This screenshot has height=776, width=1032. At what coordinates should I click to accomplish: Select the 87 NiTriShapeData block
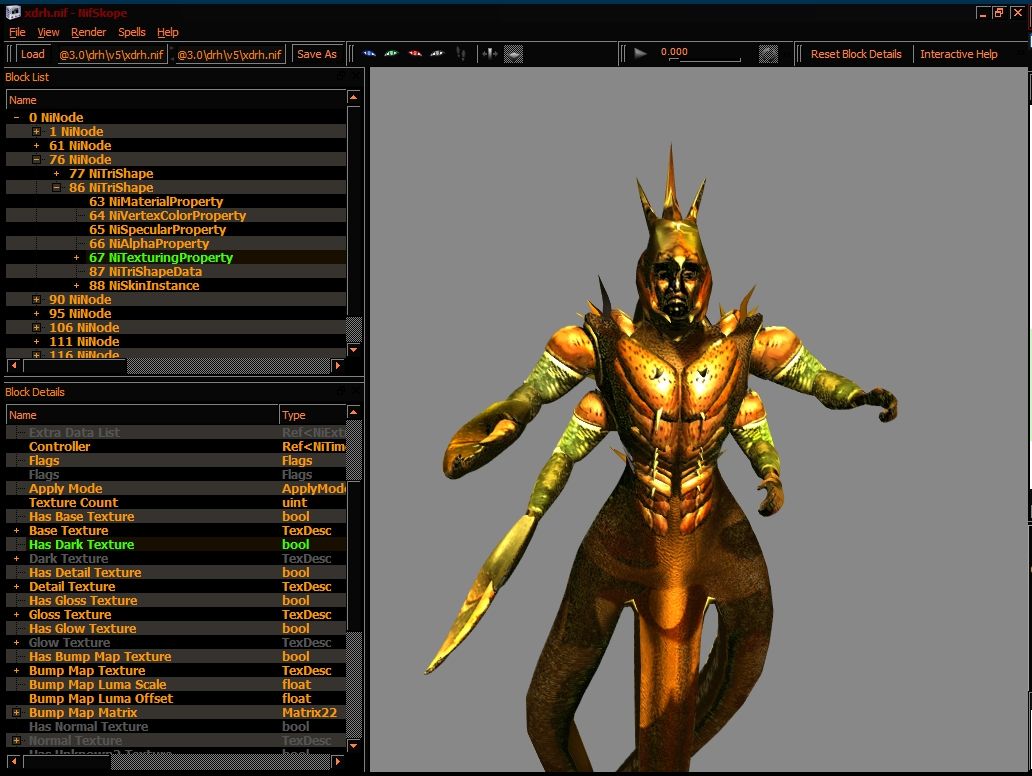click(x=145, y=272)
